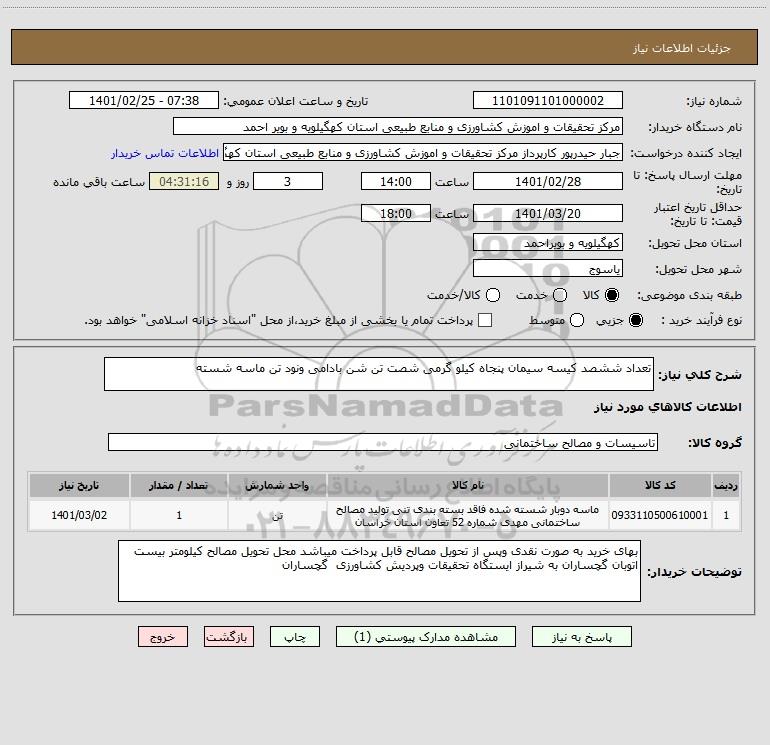Click product code cell 0933110500610001
Viewport: 770px width, 745px height.
tap(660, 515)
